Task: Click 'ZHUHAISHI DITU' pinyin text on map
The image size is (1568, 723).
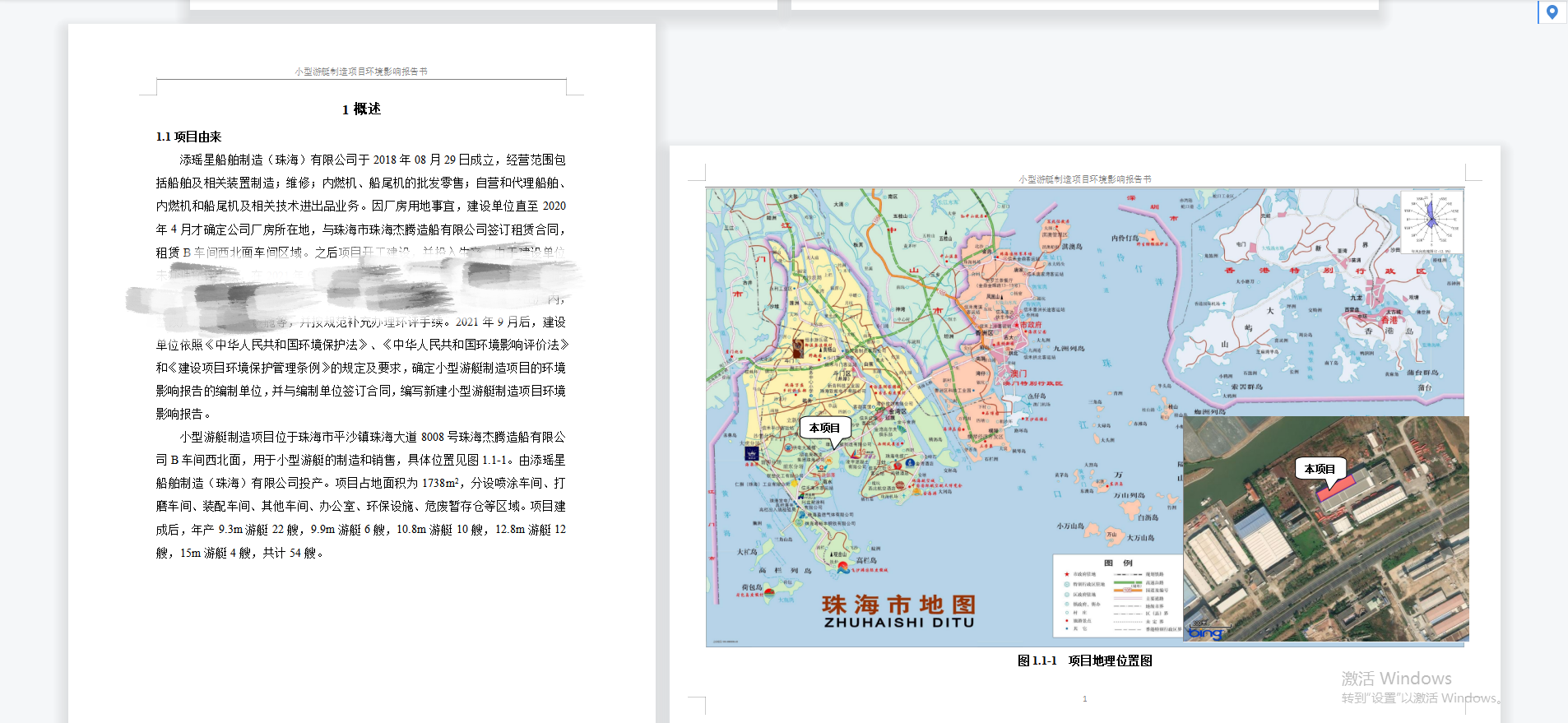Action: pyautogui.click(x=899, y=623)
